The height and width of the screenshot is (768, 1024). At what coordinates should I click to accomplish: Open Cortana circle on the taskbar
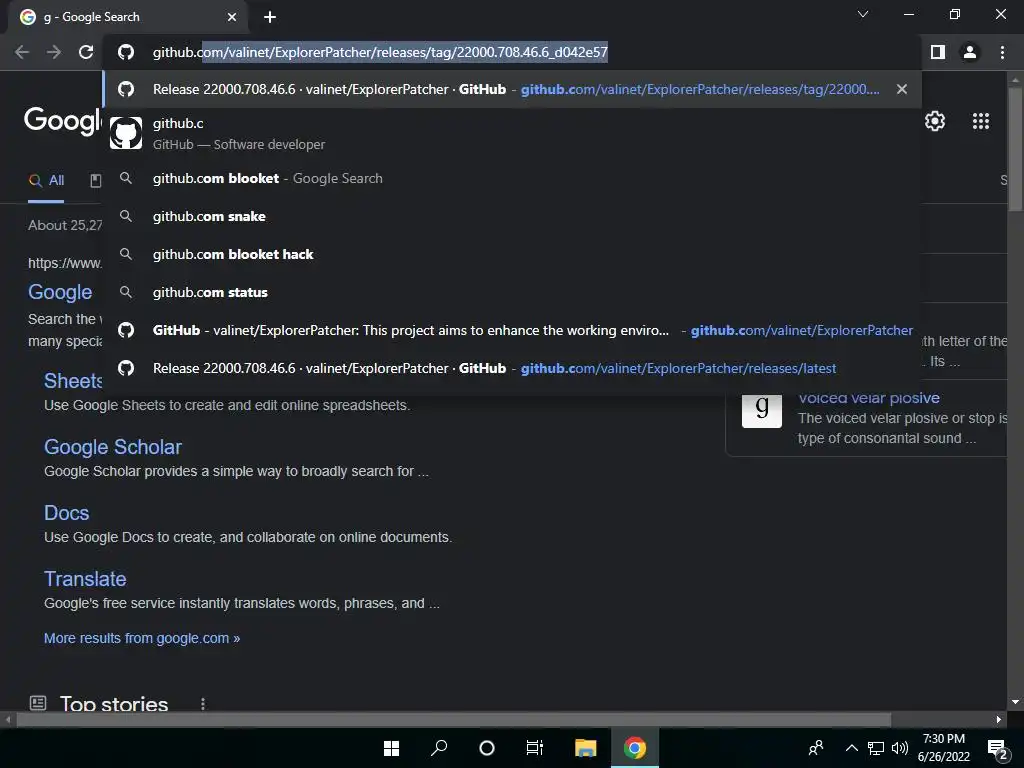point(487,748)
